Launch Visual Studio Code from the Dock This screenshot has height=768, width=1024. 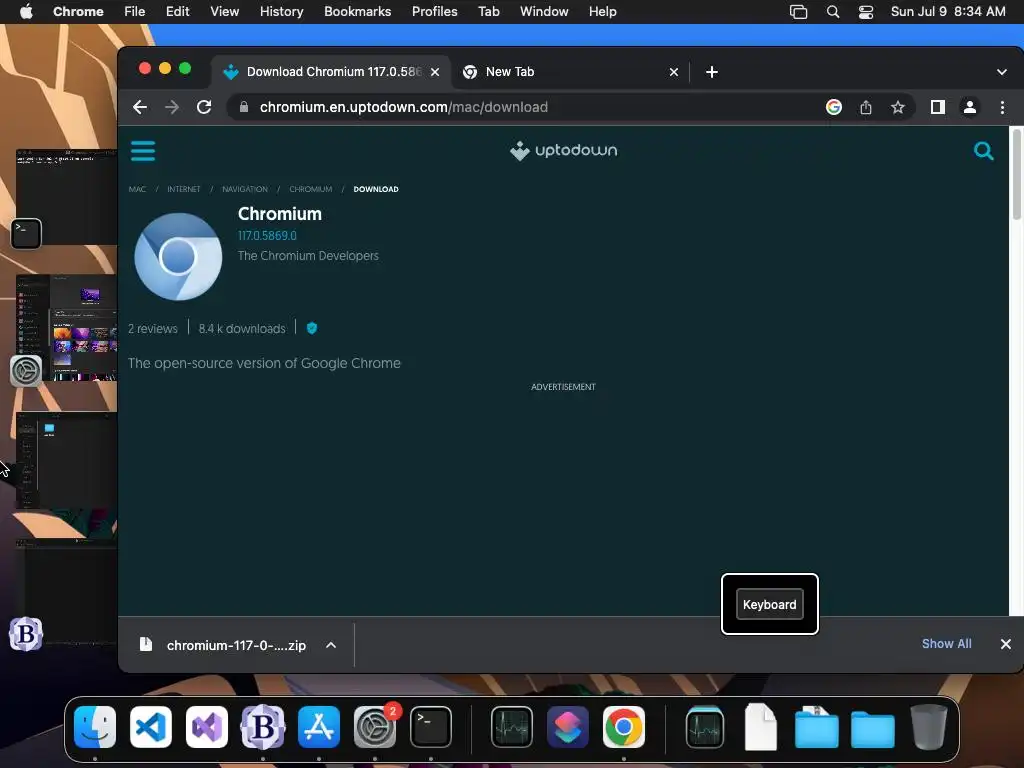click(x=151, y=727)
